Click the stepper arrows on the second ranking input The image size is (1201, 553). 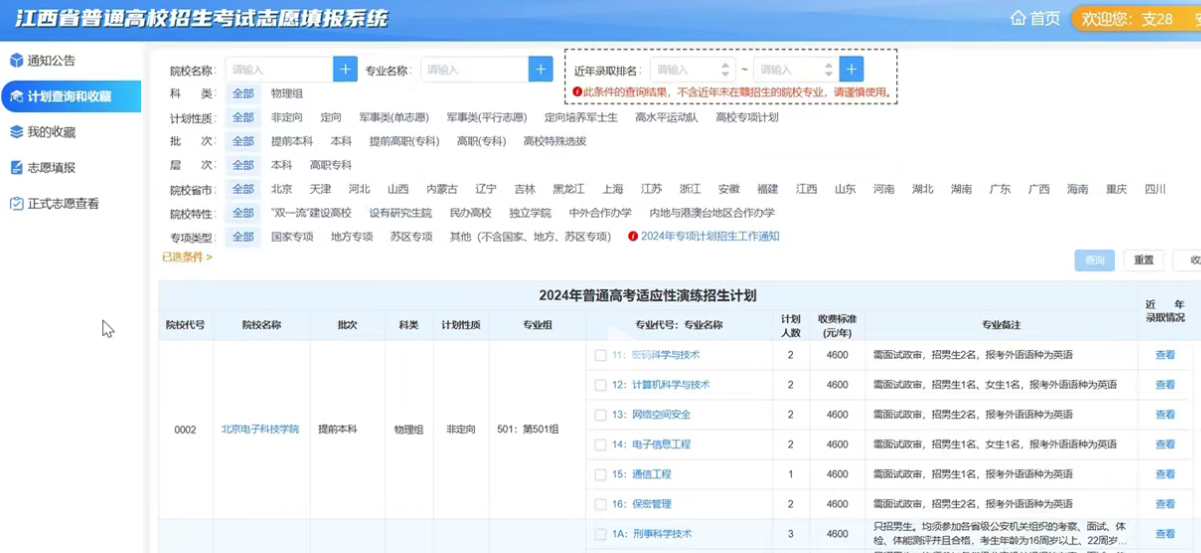pyautogui.click(x=828, y=70)
